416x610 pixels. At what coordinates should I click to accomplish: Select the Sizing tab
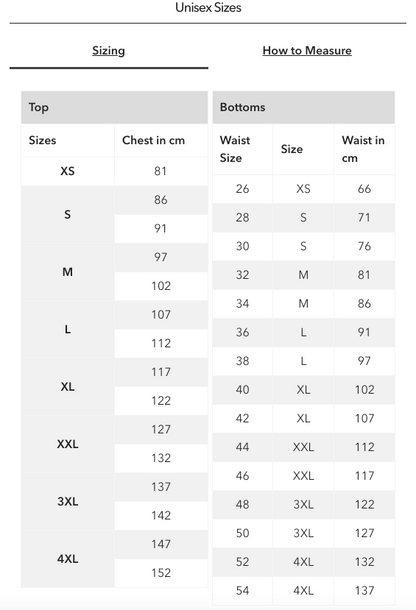(109, 51)
